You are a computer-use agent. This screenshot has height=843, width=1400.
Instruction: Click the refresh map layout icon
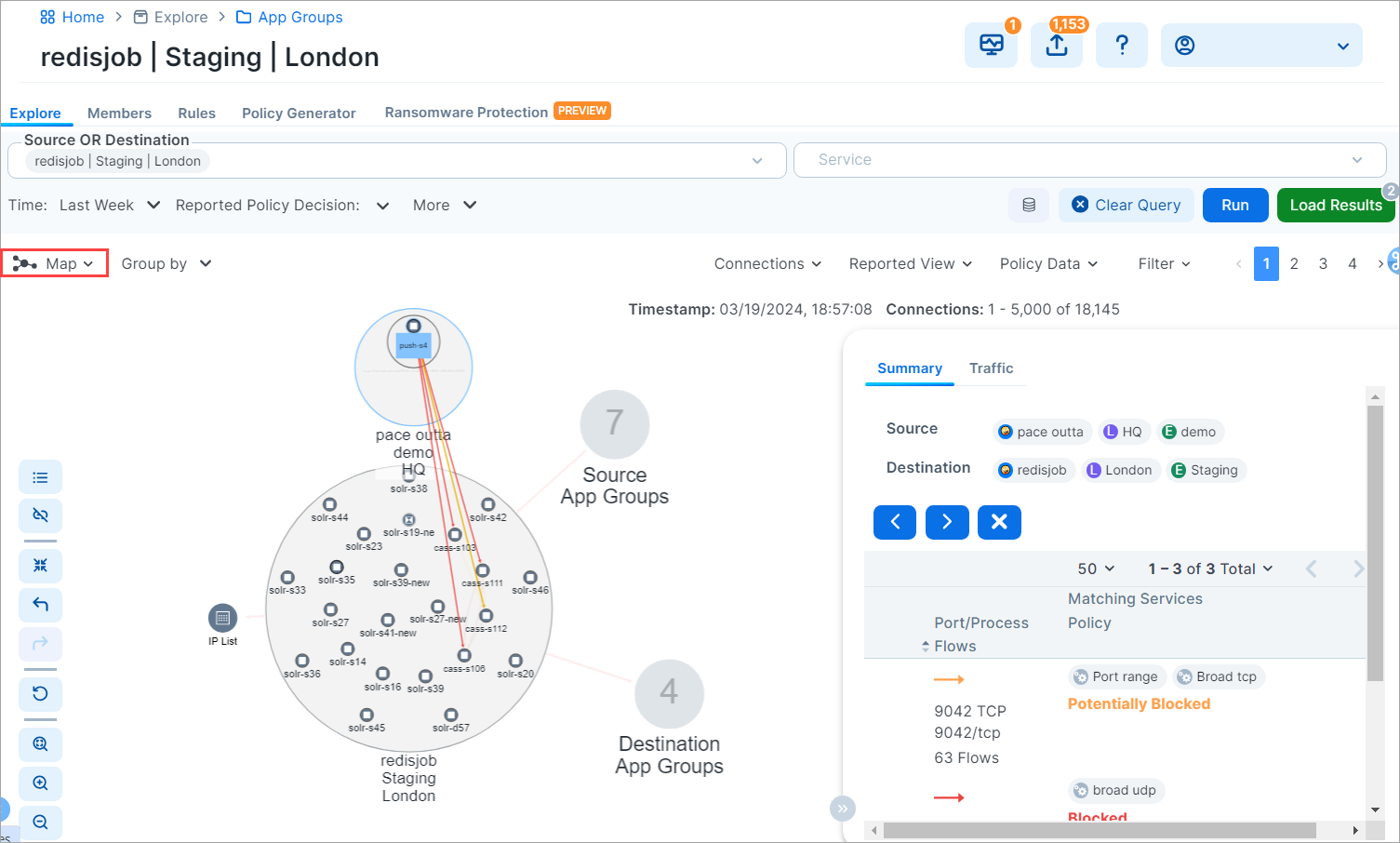40,694
